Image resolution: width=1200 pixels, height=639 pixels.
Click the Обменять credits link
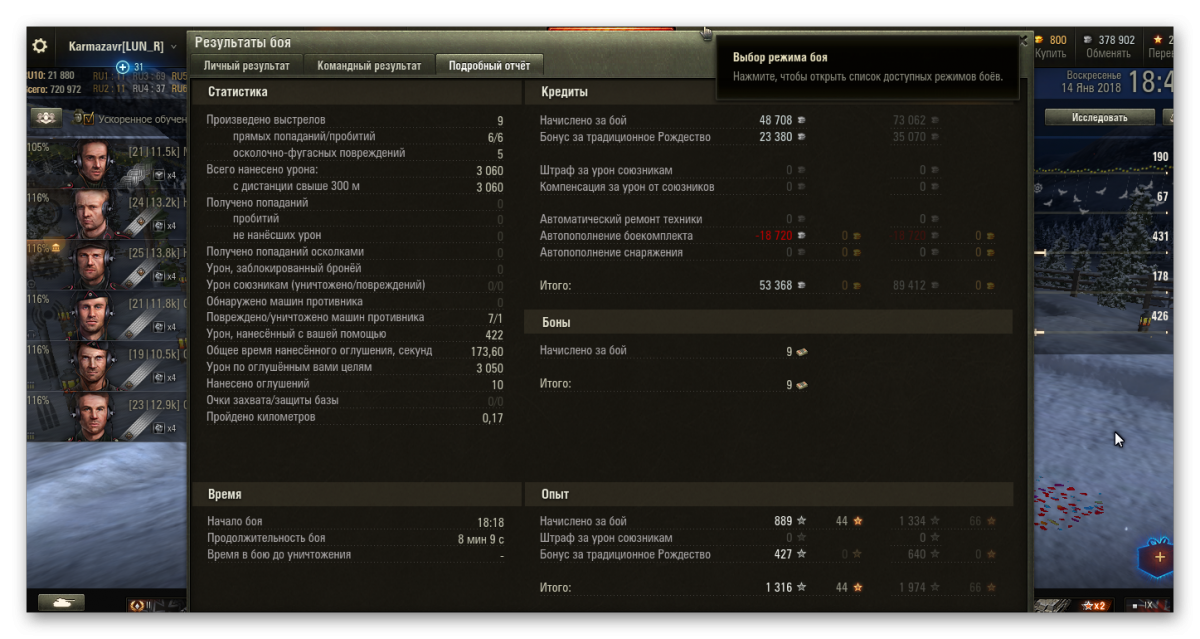click(x=1108, y=54)
